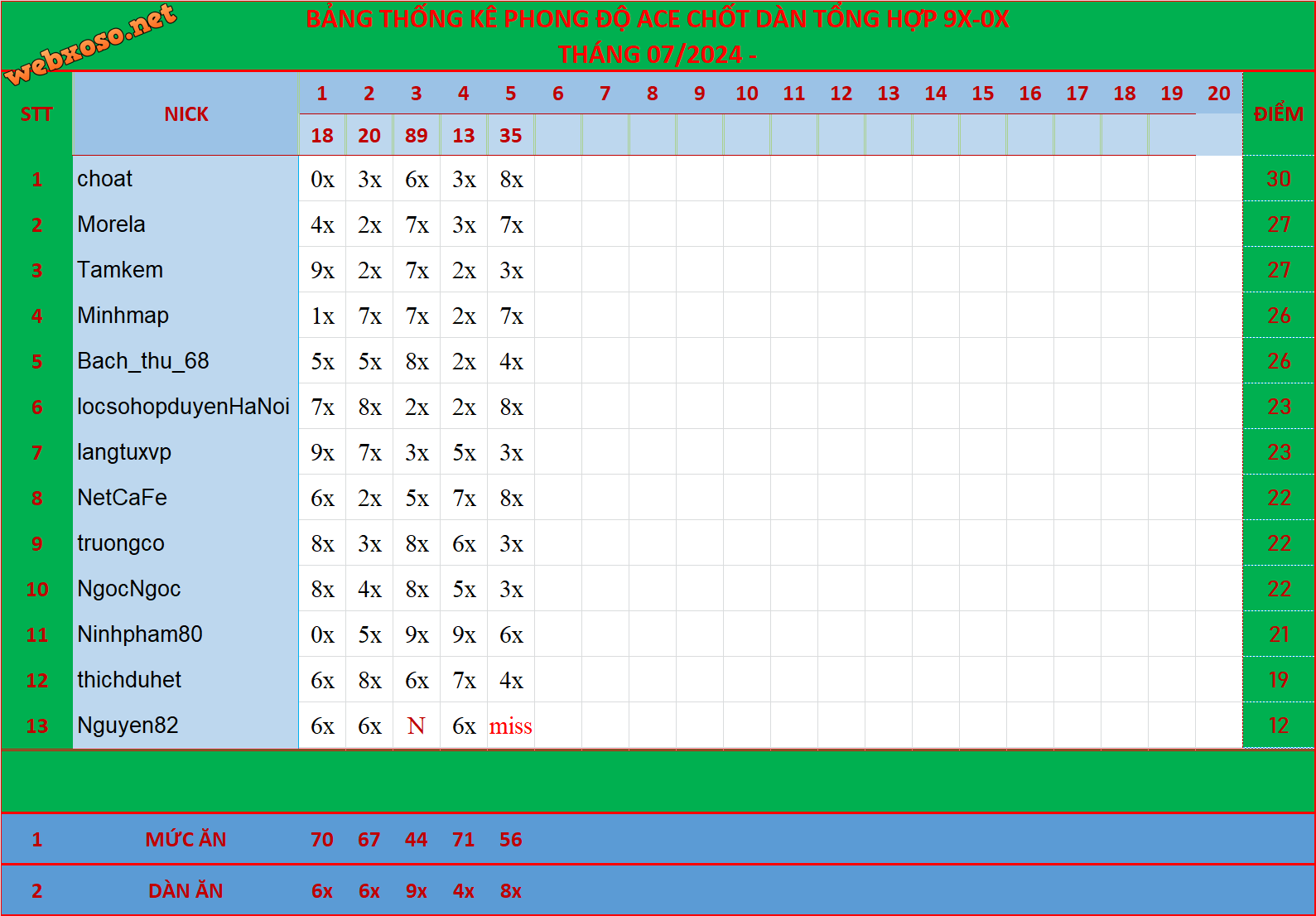
Task: Click the ĐIỂM column header
Action: click(x=1279, y=114)
